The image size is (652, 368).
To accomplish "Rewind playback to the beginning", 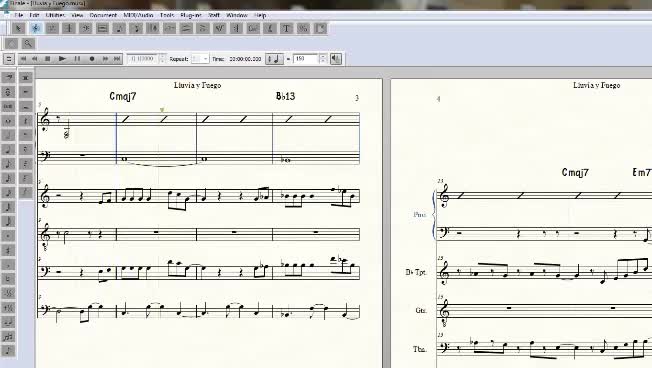I will (23, 59).
